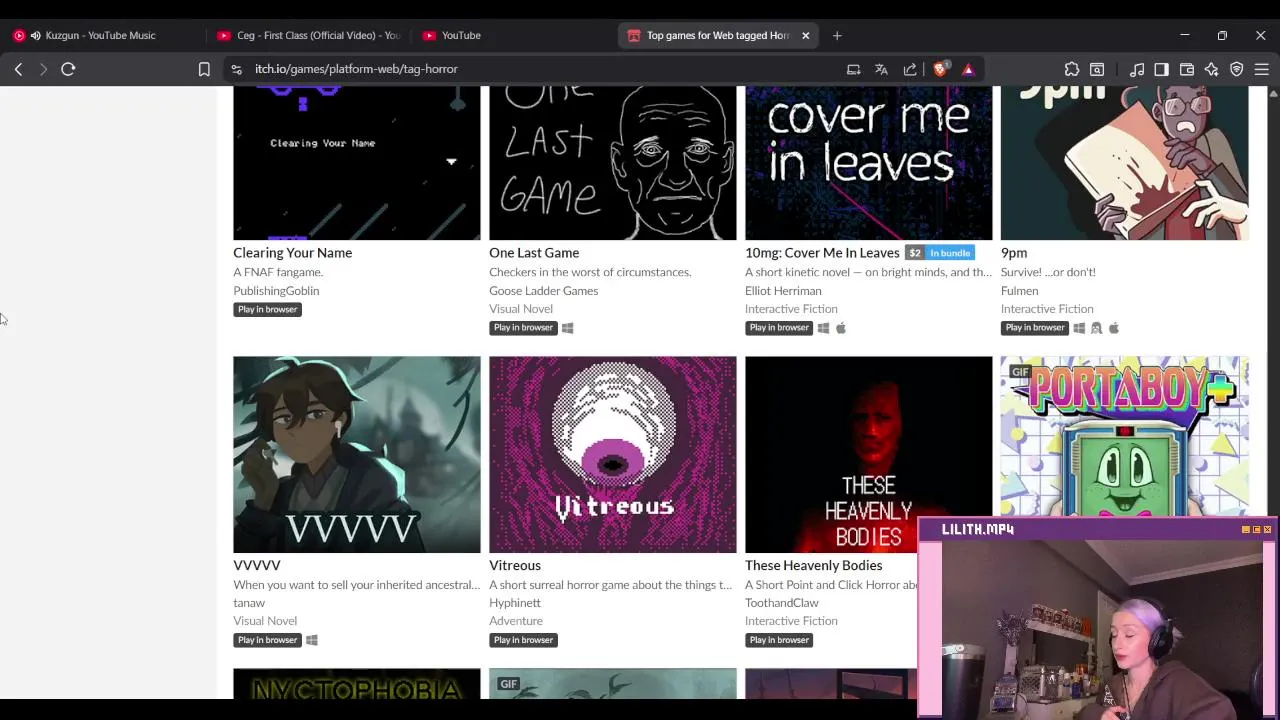Click Play in browser under Vitreous

[x=523, y=640]
